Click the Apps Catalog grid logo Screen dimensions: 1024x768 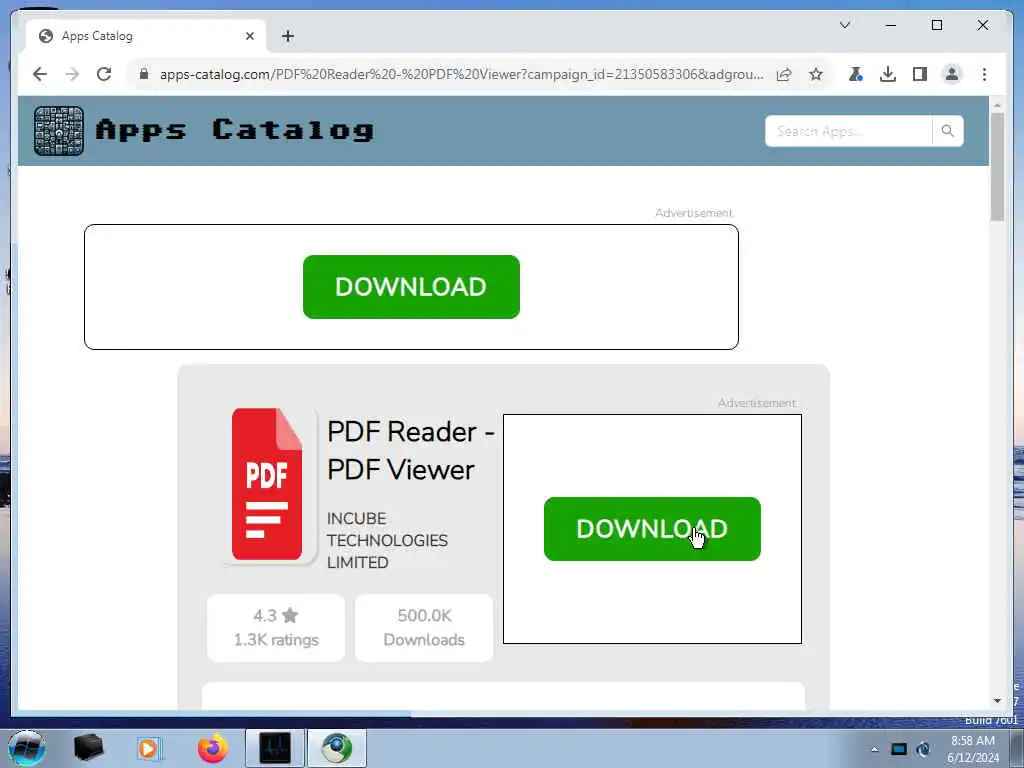(x=59, y=131)
